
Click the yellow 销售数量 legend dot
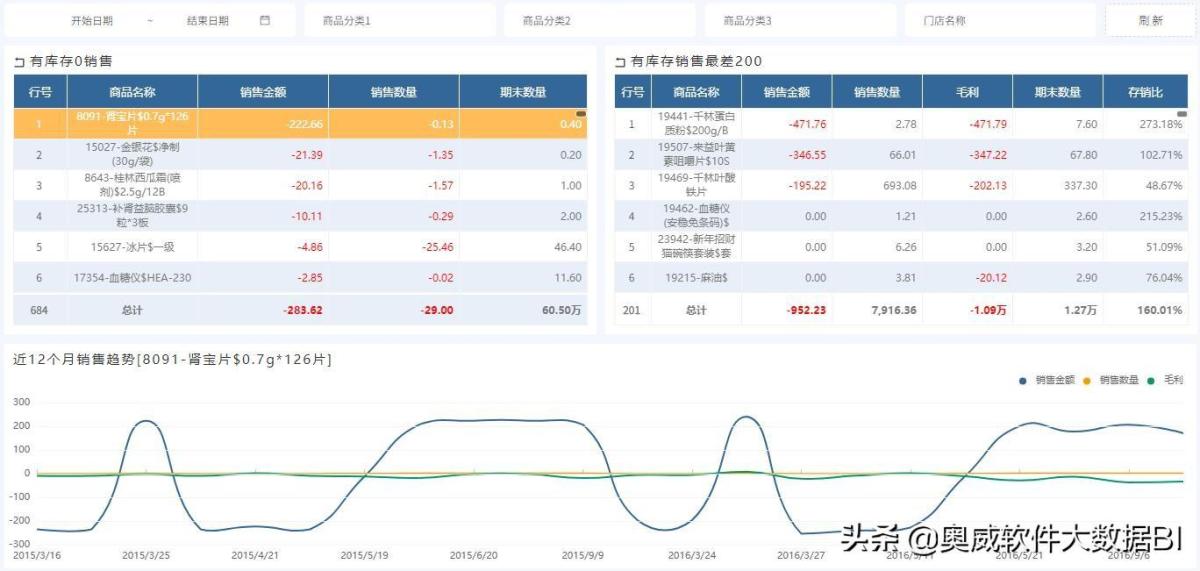tap(1087, 380)
